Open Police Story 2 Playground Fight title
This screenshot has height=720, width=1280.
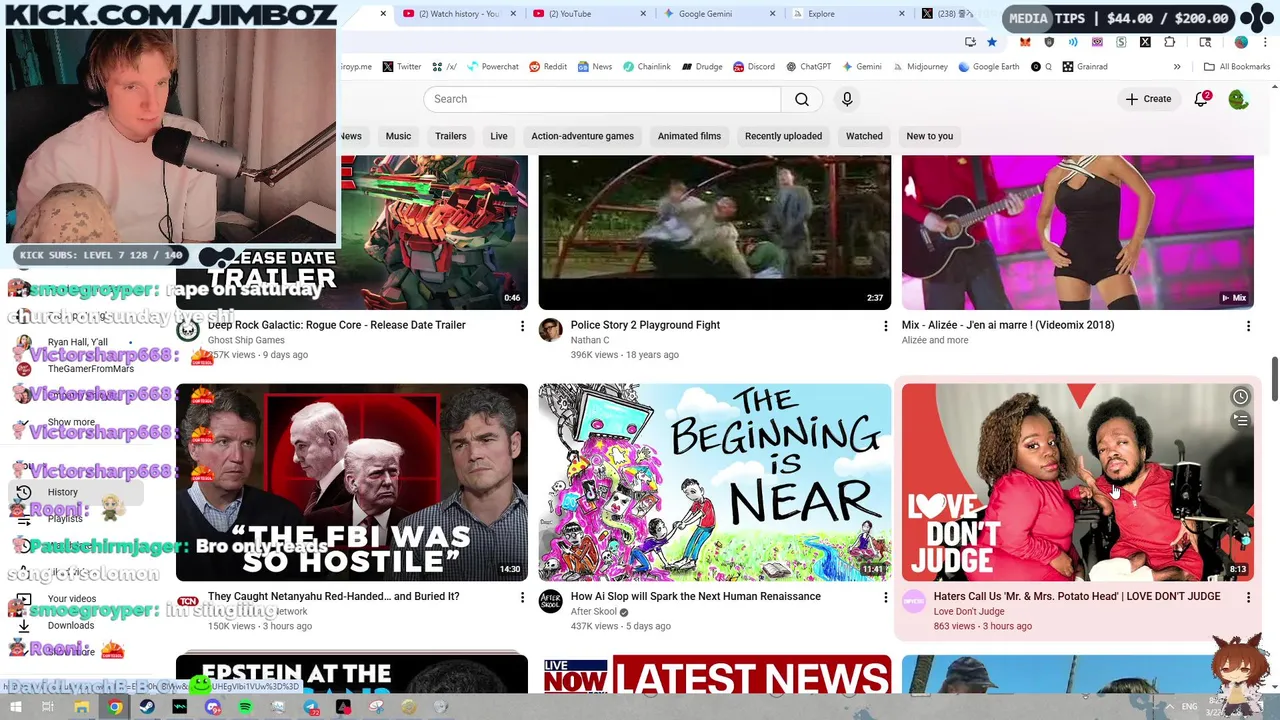(x=645, y=325)
